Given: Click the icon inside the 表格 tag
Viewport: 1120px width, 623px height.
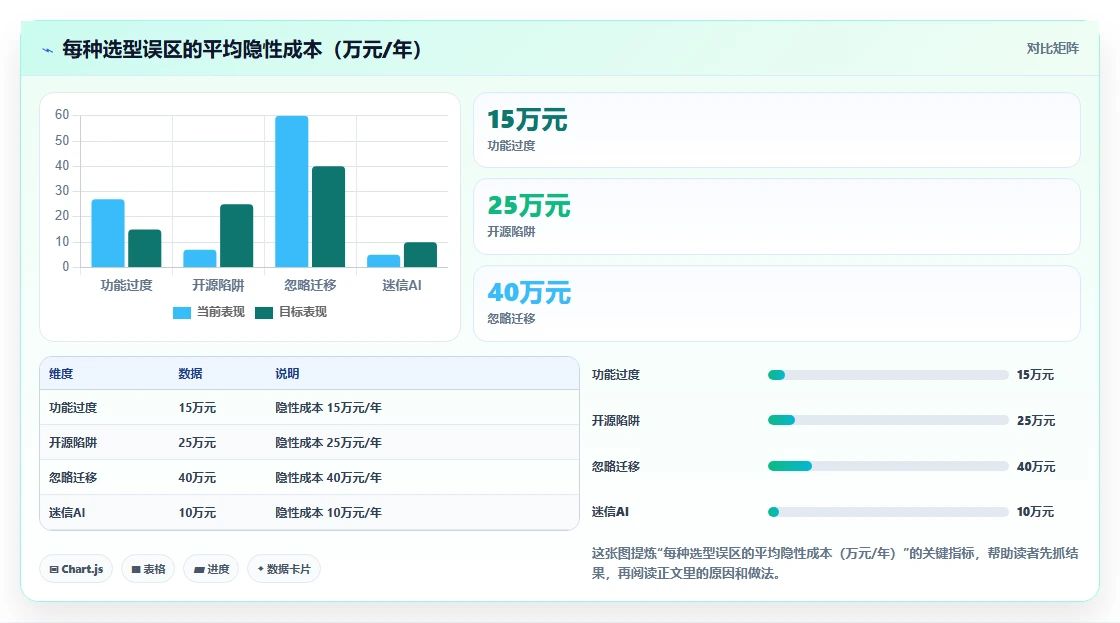Looking at the screenshot, I should click(136, 569).
